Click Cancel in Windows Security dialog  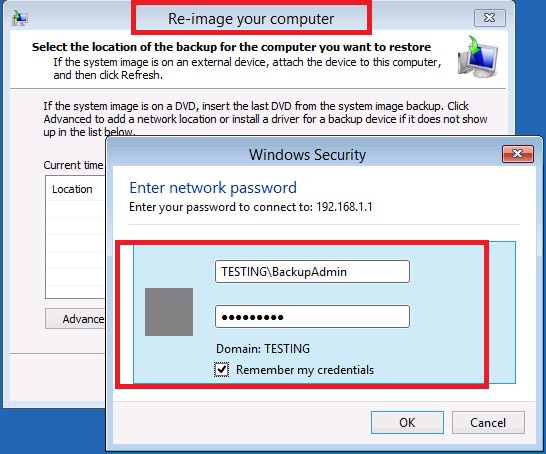[x=488, y=422]
